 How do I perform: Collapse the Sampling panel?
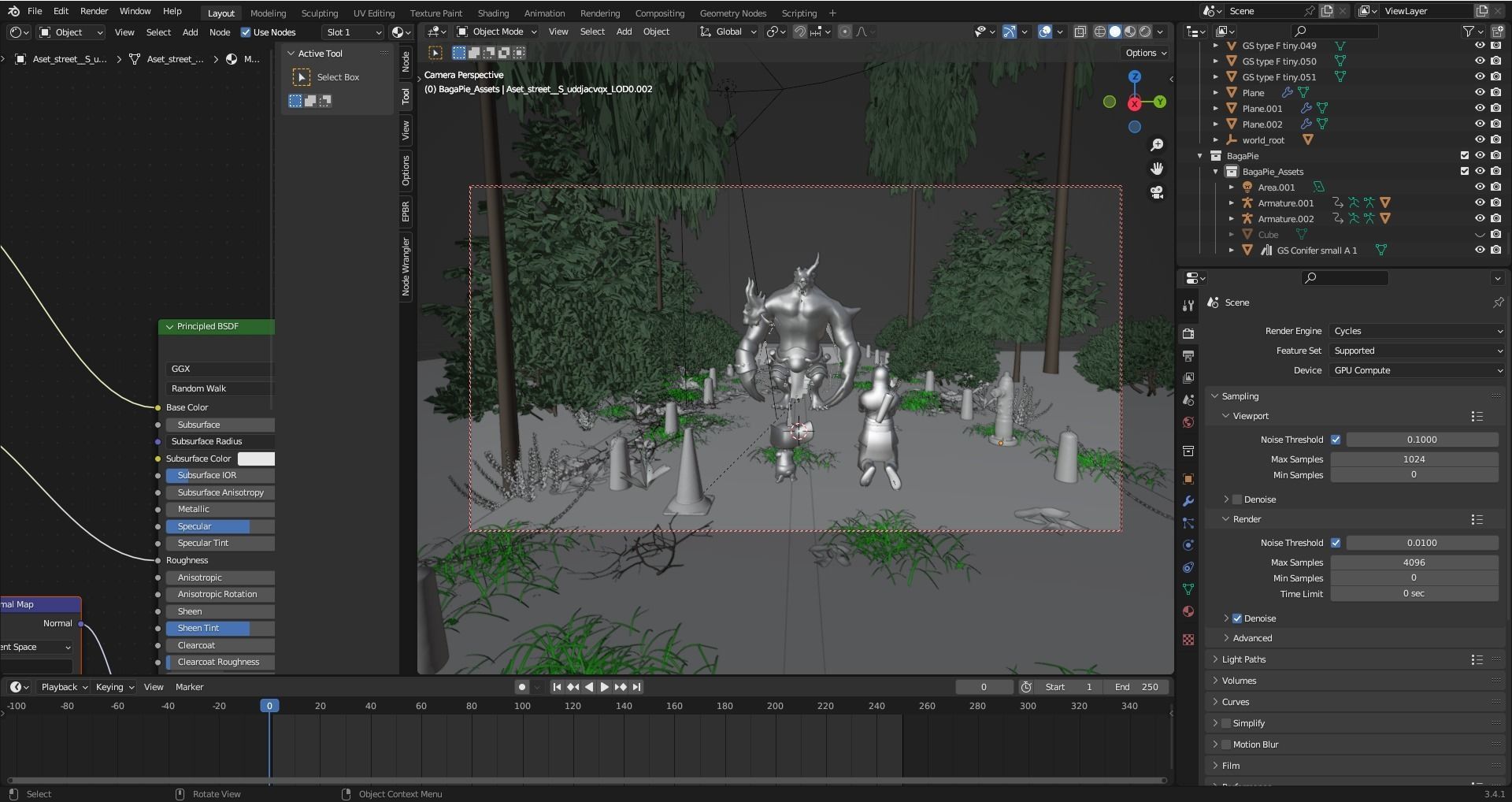pos(1240,396)
